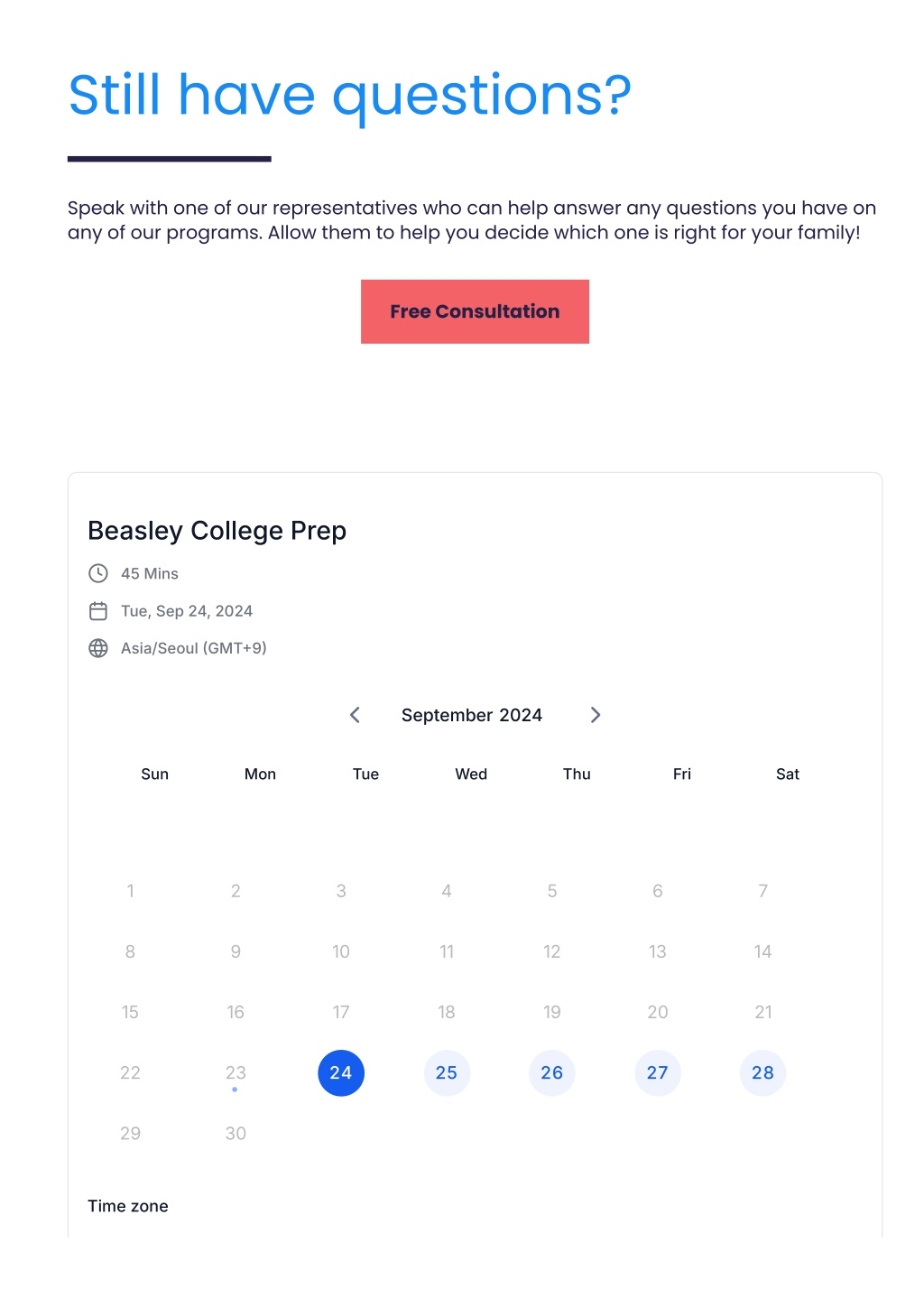924x1308 pixels.
Task: Select Saturday September 28
Action: pyautogui.click(x=763, y=1073)
